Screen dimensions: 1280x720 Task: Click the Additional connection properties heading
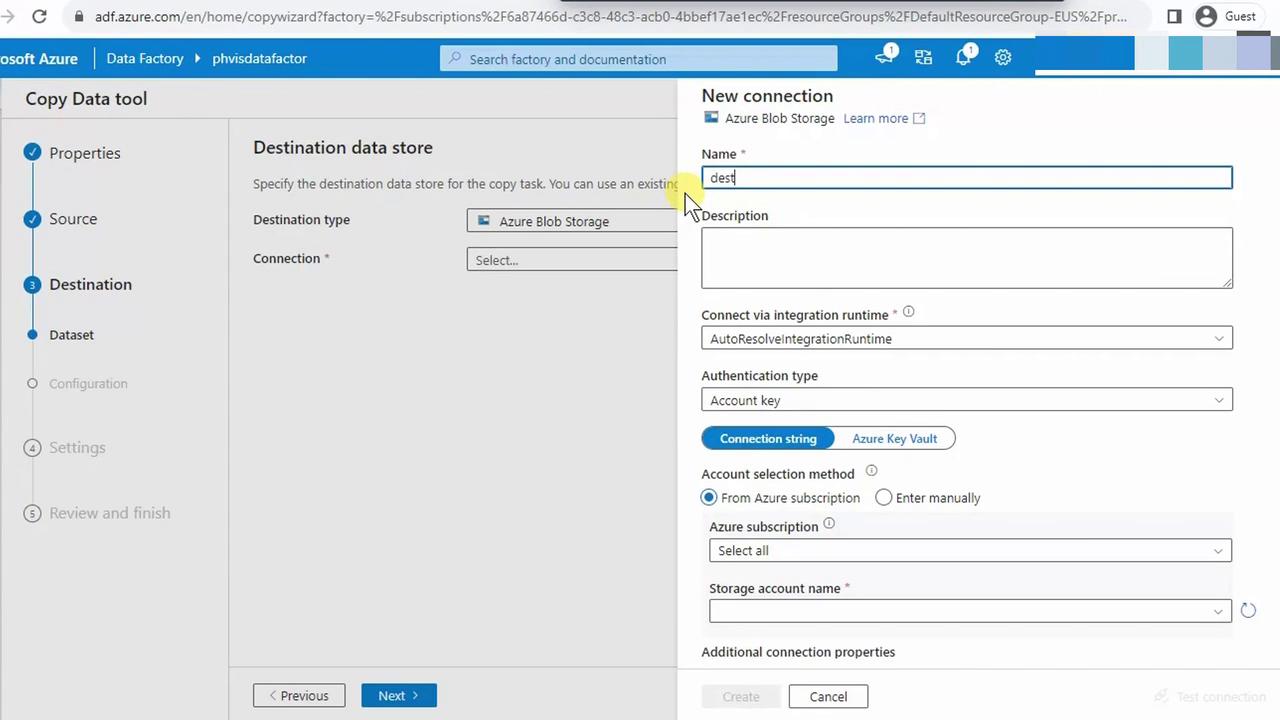coord(798,652)
